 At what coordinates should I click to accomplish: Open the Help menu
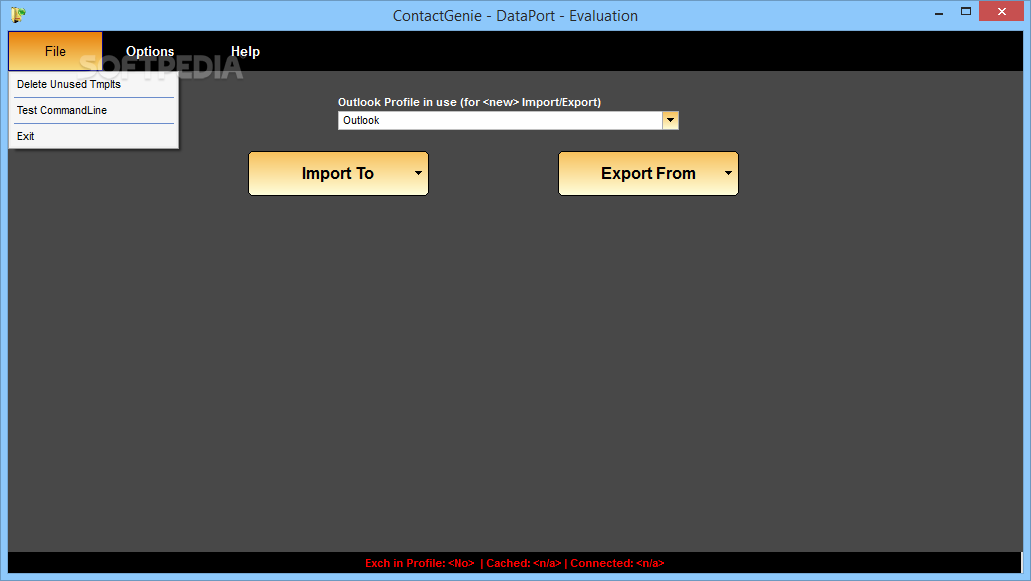(245, 51)
